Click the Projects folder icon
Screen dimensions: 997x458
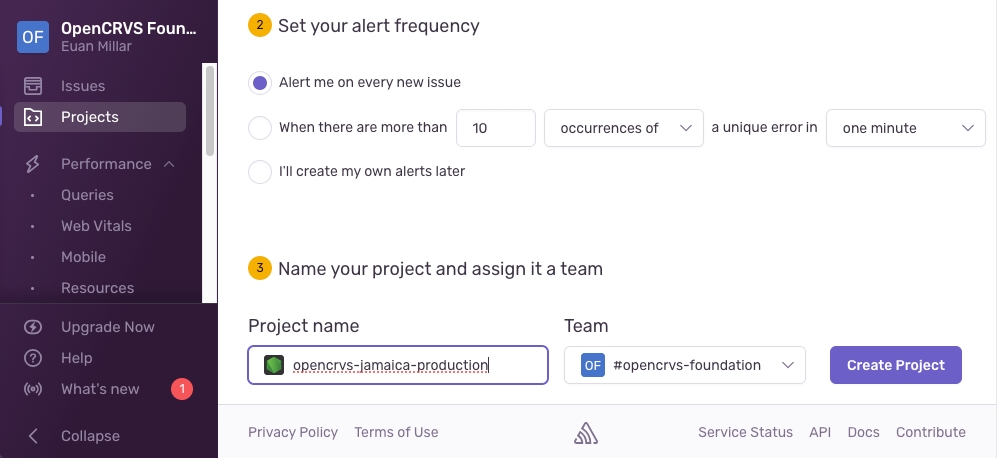[x=33, y=117]
